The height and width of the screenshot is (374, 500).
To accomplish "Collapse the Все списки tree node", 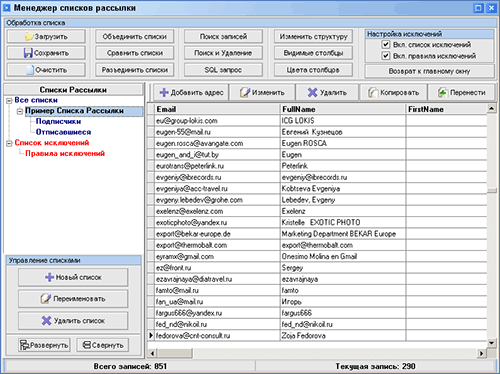I will pos(9,101).
